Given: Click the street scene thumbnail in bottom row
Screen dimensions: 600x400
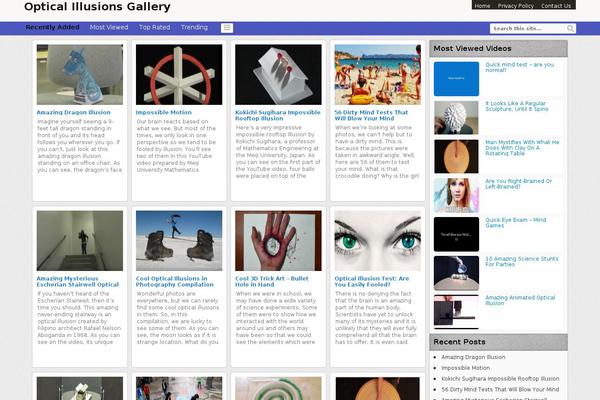Looking at the screenshot, I should (x=179, y=388).
